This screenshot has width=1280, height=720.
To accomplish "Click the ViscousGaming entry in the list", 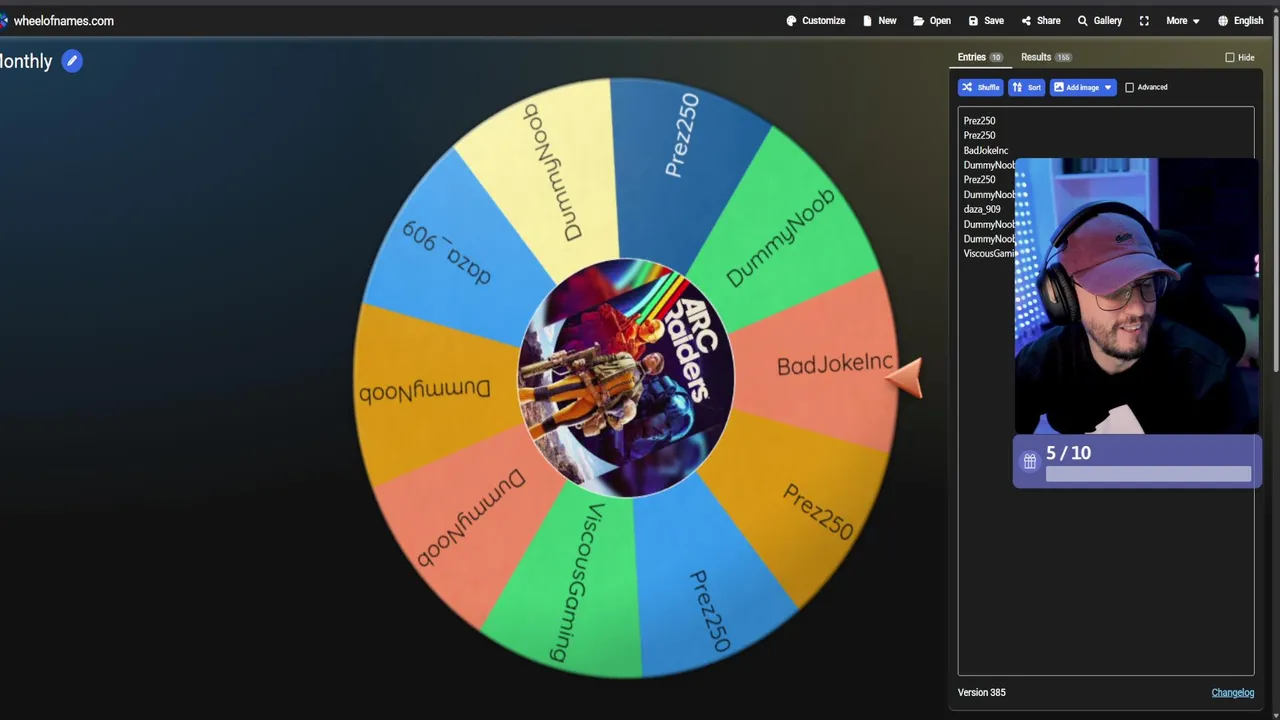I will pyautogui.click(x=989, y=253).
